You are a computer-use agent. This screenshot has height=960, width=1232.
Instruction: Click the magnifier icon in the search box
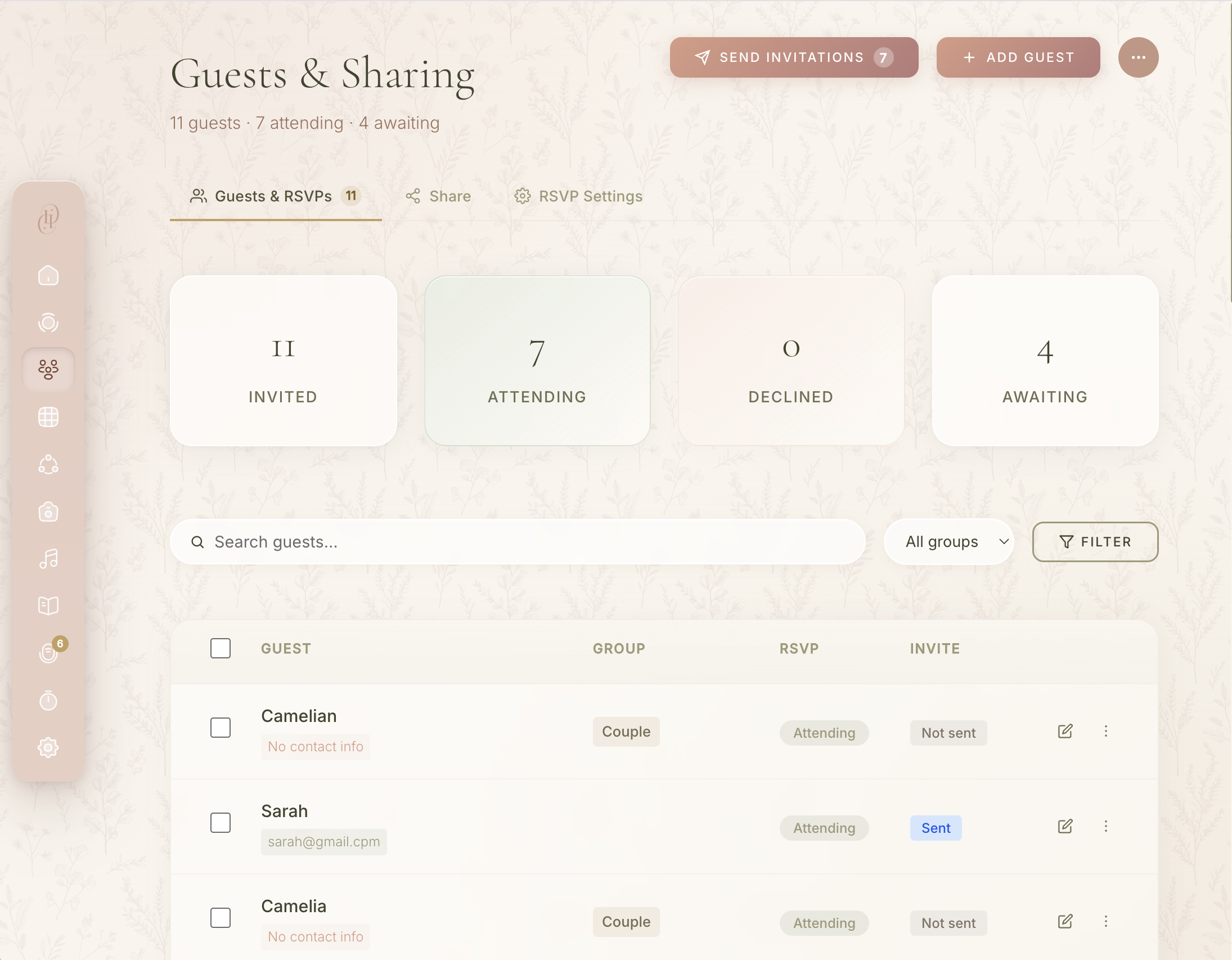click(x=197, y=542)
